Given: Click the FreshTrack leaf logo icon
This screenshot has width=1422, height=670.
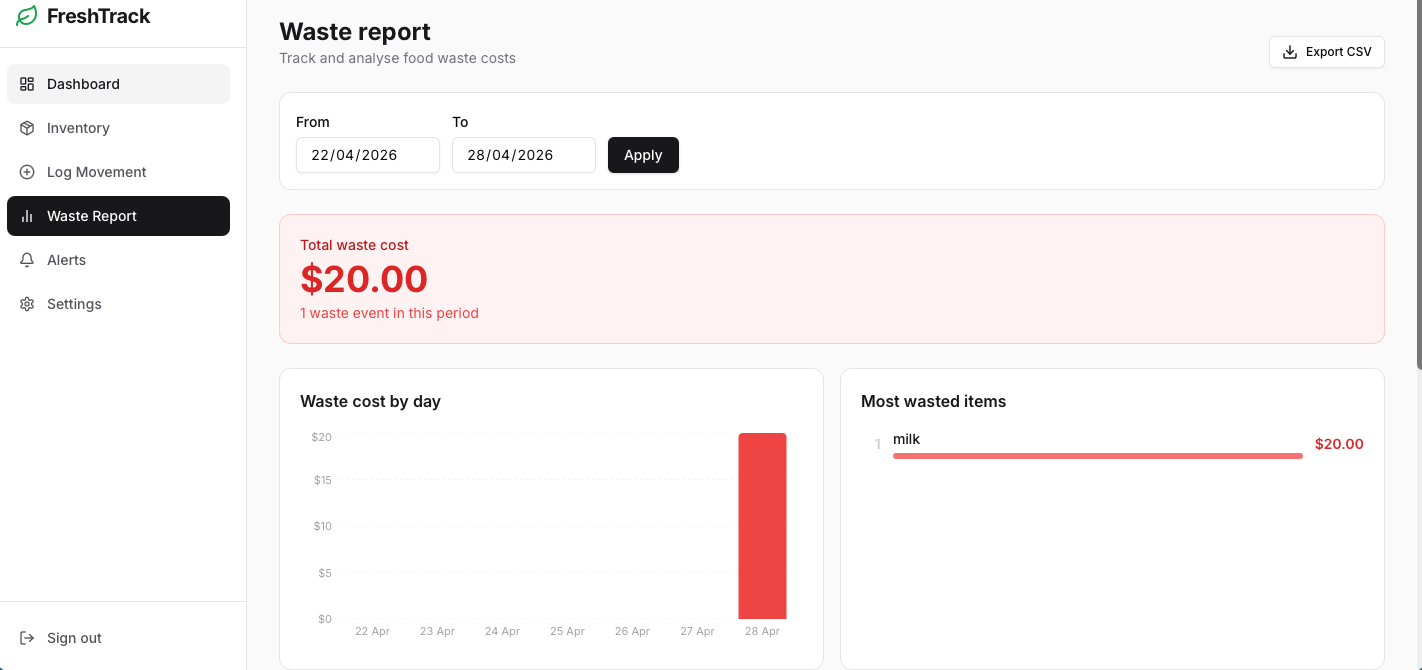Looking at the screenshot, I should 25,16.
